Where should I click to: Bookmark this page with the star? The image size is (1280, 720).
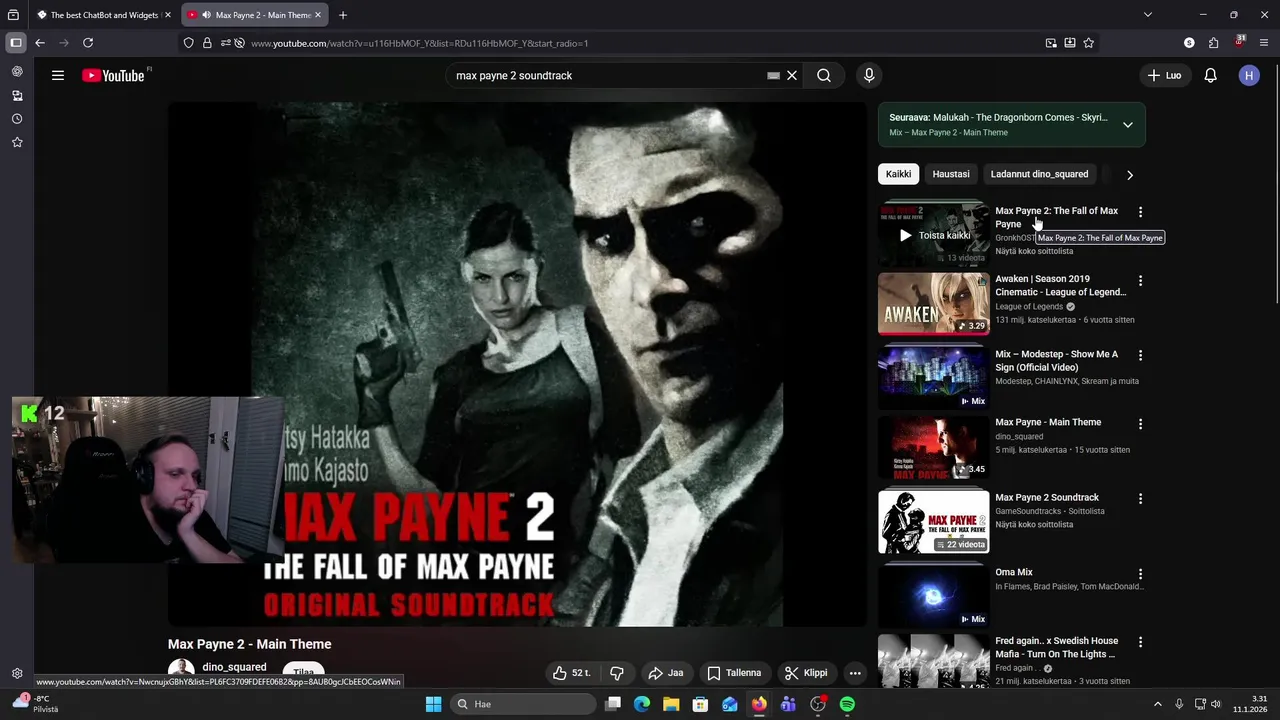(1089, 43)
